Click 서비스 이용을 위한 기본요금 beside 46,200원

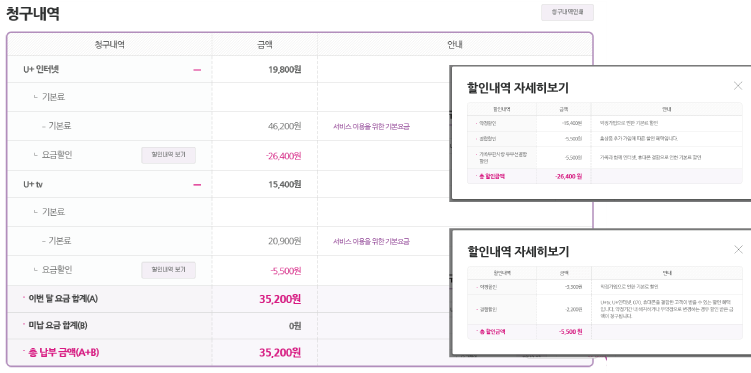click(x=371, y=127)
